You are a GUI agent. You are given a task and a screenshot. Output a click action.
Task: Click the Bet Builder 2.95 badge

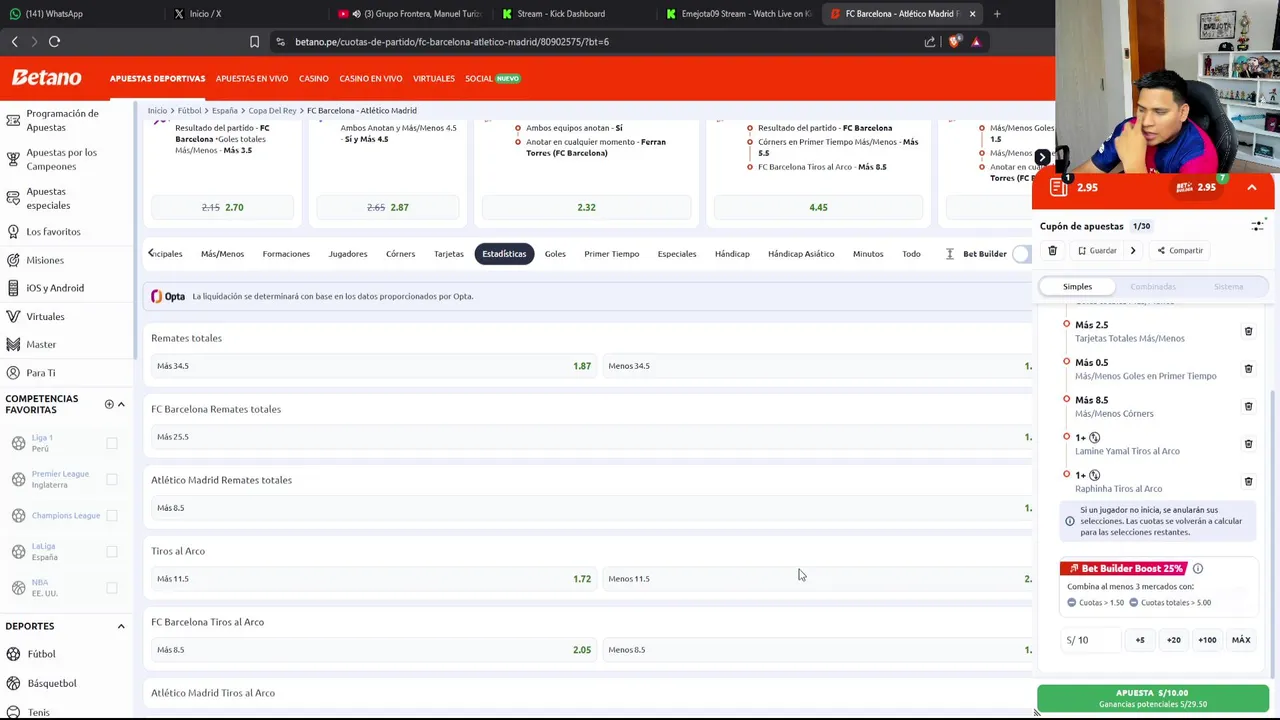coord(1195,187)
